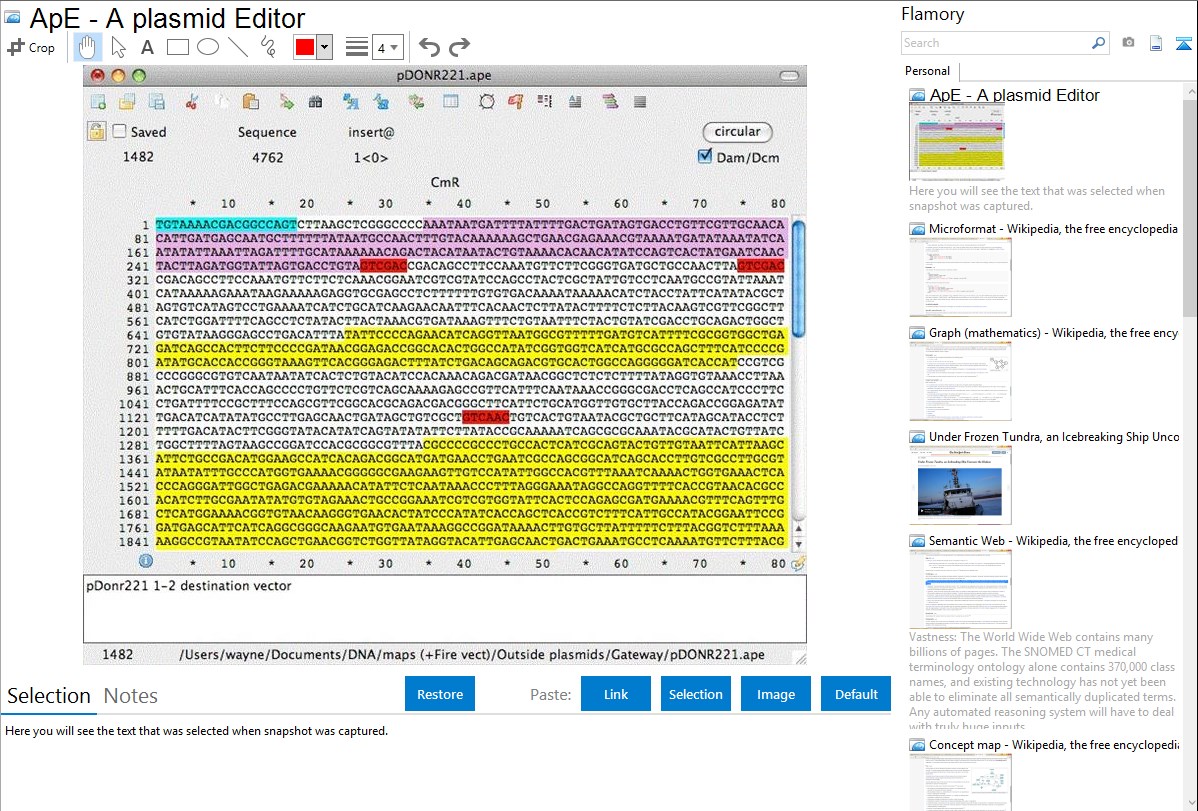This screenshot has height=811, width=1198.
Task: Redo the annotation
Action: pos(459,47)
